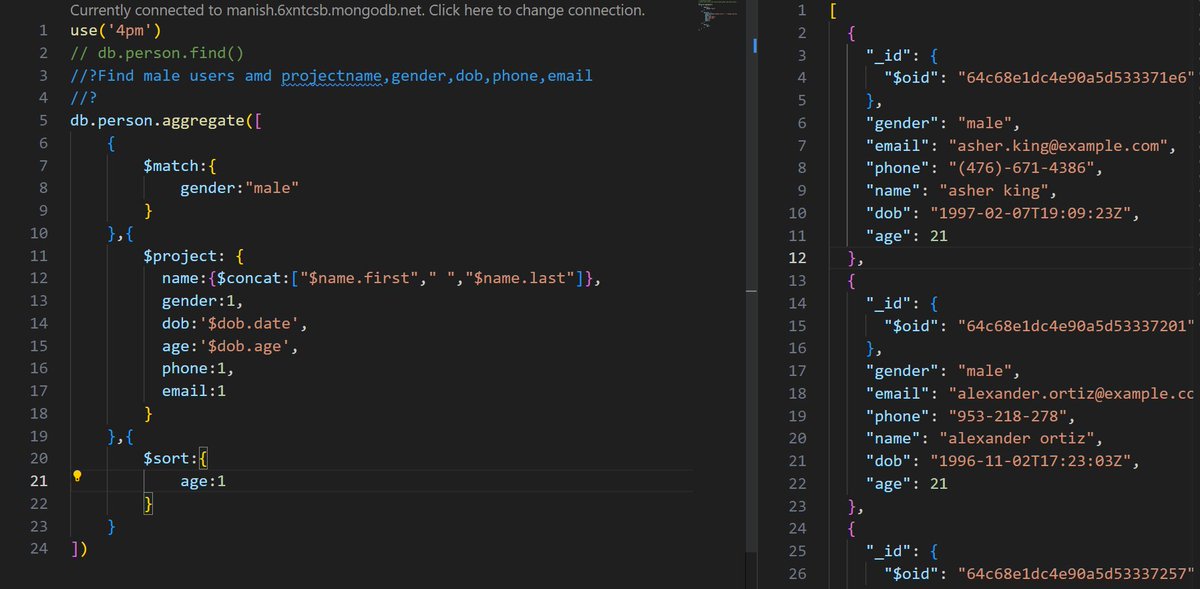1200x589 pixels.
Task: Click line number 5 in the left editor gutter
Action: pos(43,121)
